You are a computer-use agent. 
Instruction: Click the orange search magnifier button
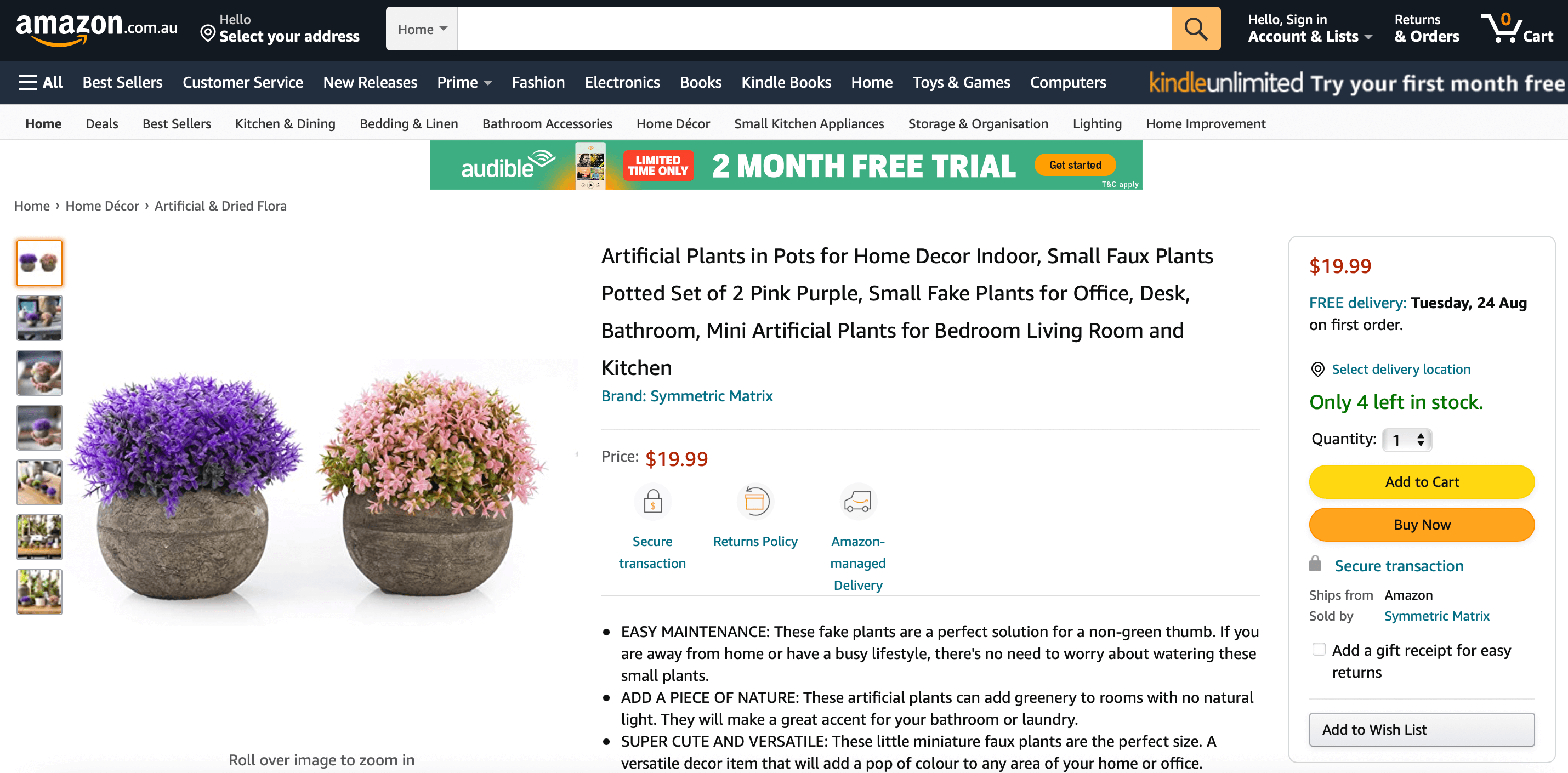pyautogui.click(x=1196, y=29)
